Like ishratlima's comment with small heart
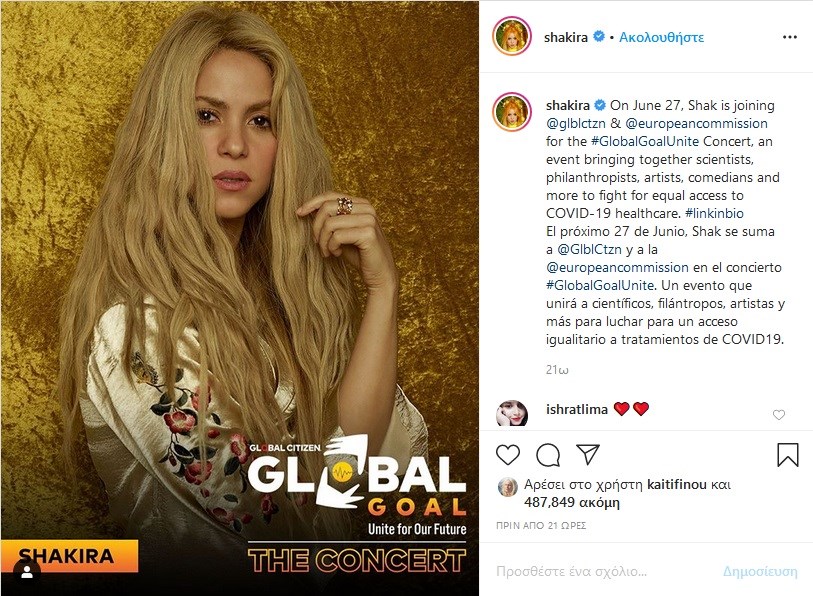813x596 pixels. pyautogui.click(x=779, y=414)
